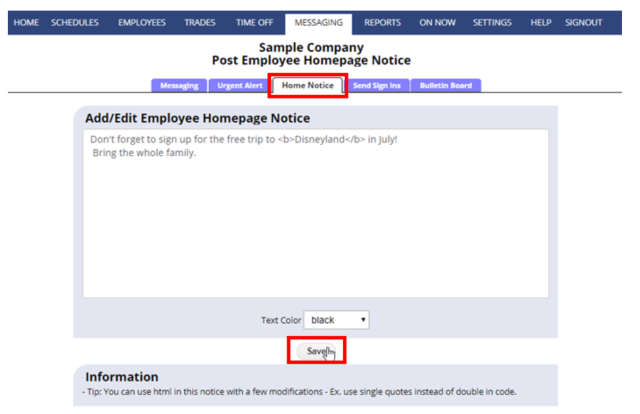Open the EMPLOYEES section
The width and height of the screenshot is (640, 414).
pyautogui.click(x=142, y=23)
